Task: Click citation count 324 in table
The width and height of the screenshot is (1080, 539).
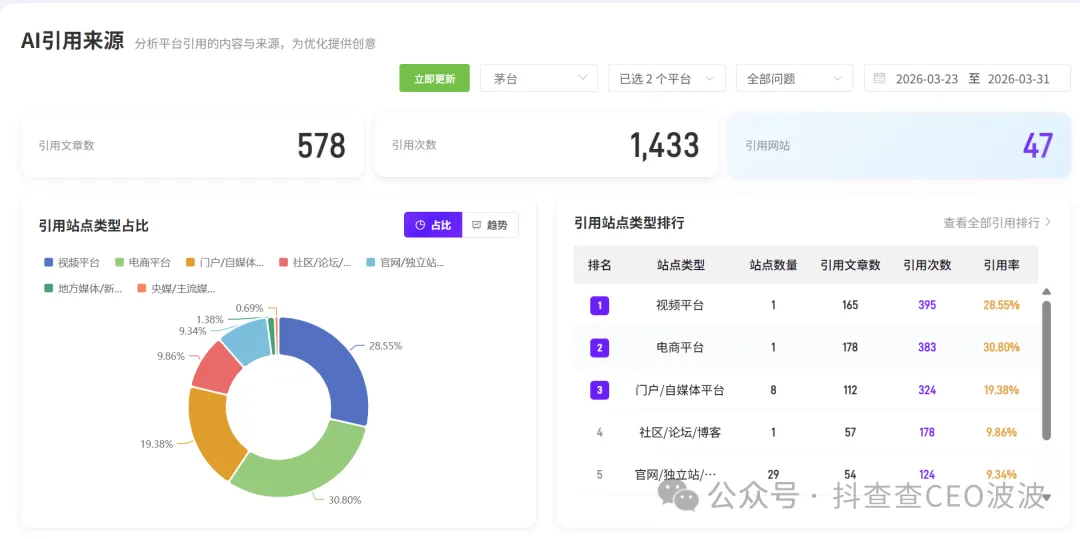Action: [x=927, y=390]
